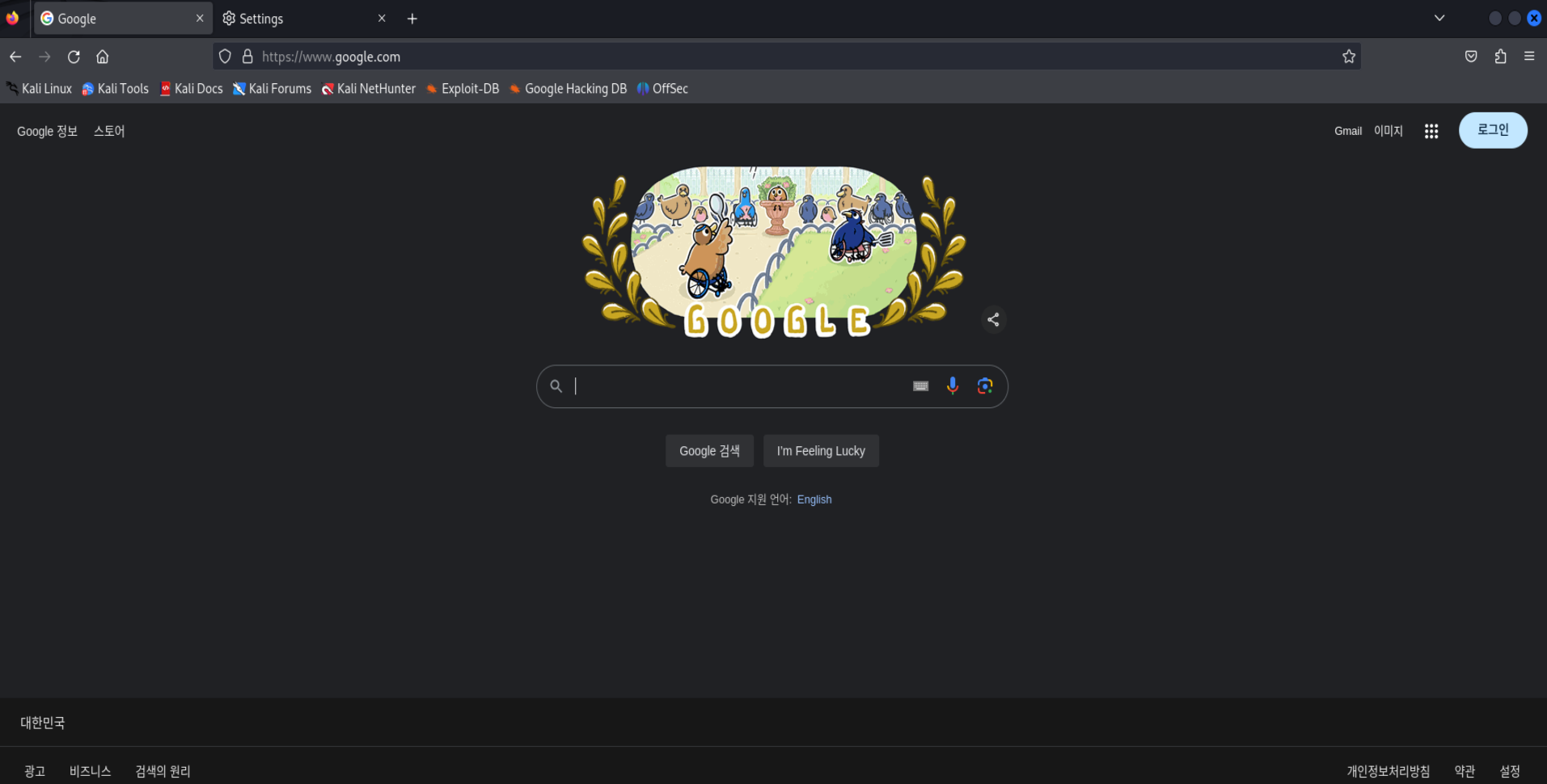Open the on-screen keyboard input tool
This screenshot has width=1547, height=784.
pyautogui.click(x=920, y=386)
